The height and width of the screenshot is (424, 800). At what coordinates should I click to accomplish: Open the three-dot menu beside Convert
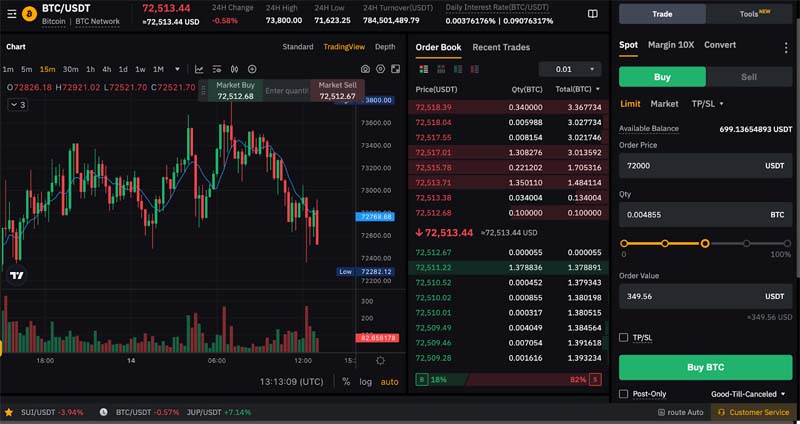tap(786, 48)
